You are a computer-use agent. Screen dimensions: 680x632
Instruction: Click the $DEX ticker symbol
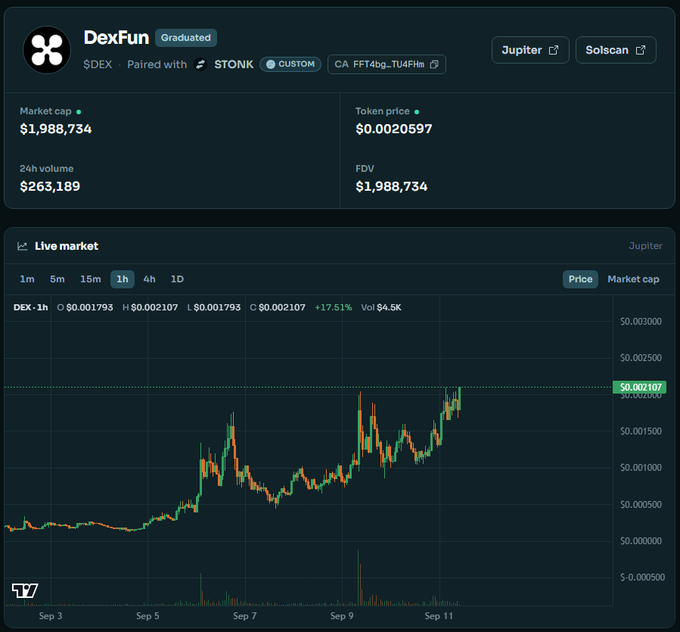tap(98, 65)
